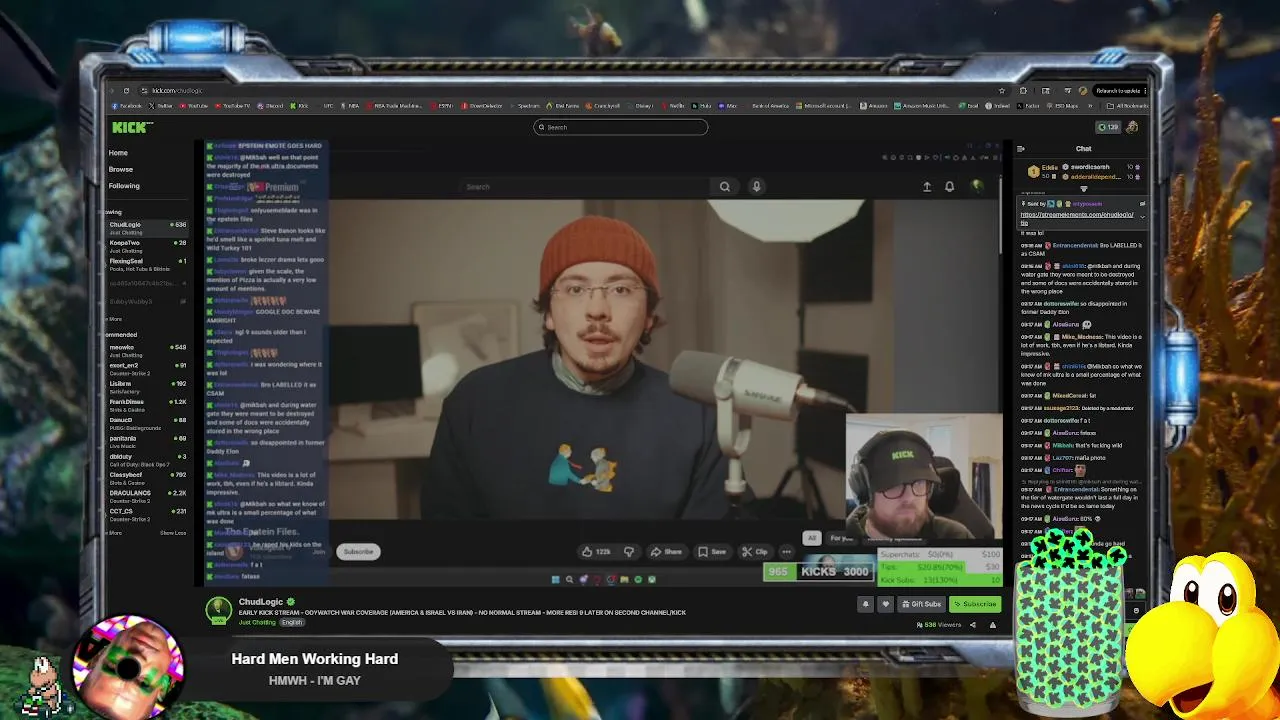Open the YouTube TV bookmark
Image resolution: width=1280 pixels, height=720 pixels.
click(x=233, y=105)
